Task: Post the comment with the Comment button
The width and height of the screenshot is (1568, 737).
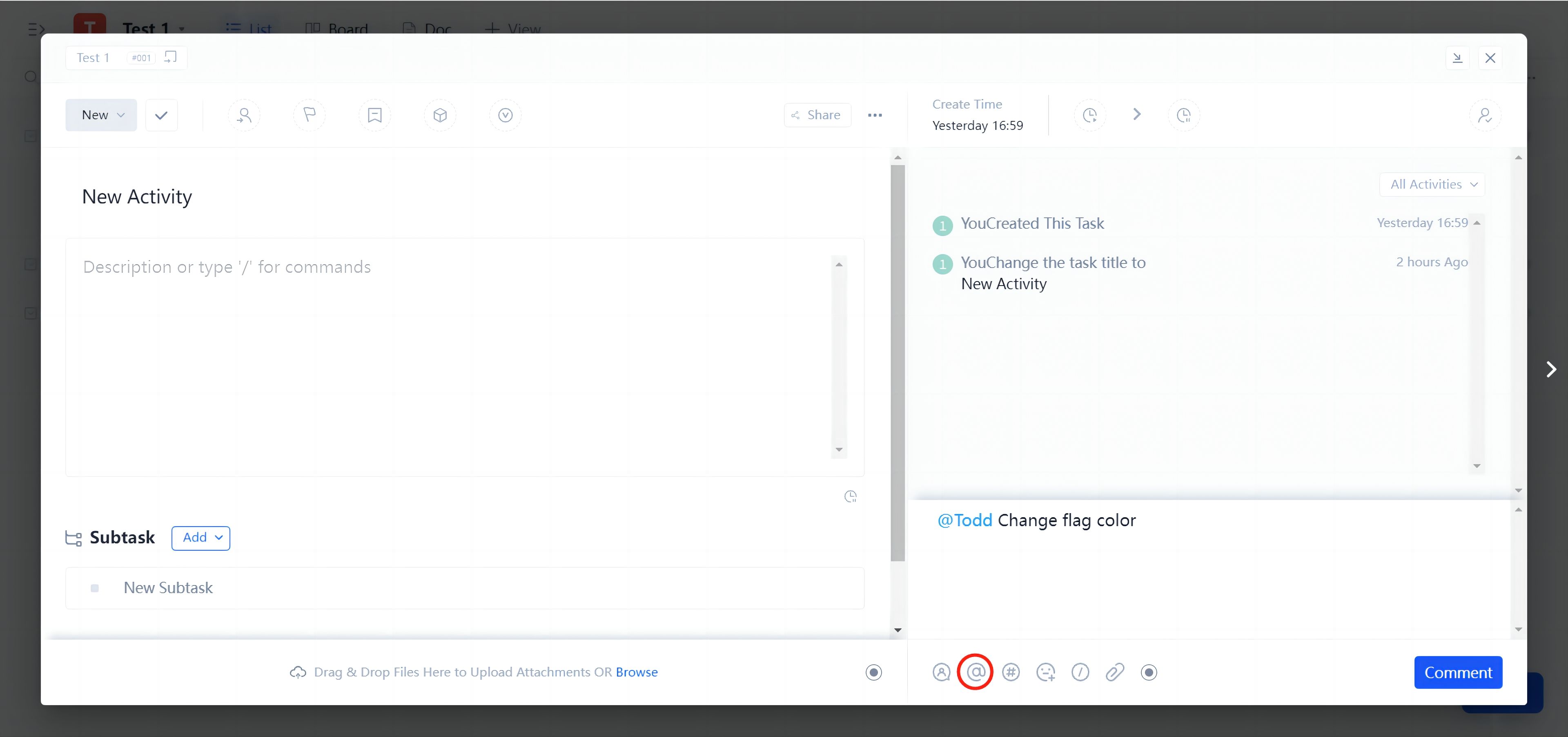Action: (x=1458, y=672)
